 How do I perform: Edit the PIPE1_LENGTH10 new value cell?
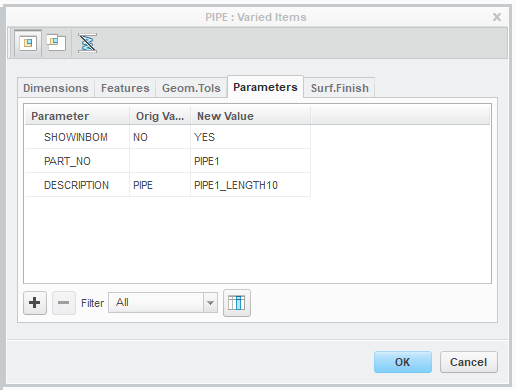250,185
